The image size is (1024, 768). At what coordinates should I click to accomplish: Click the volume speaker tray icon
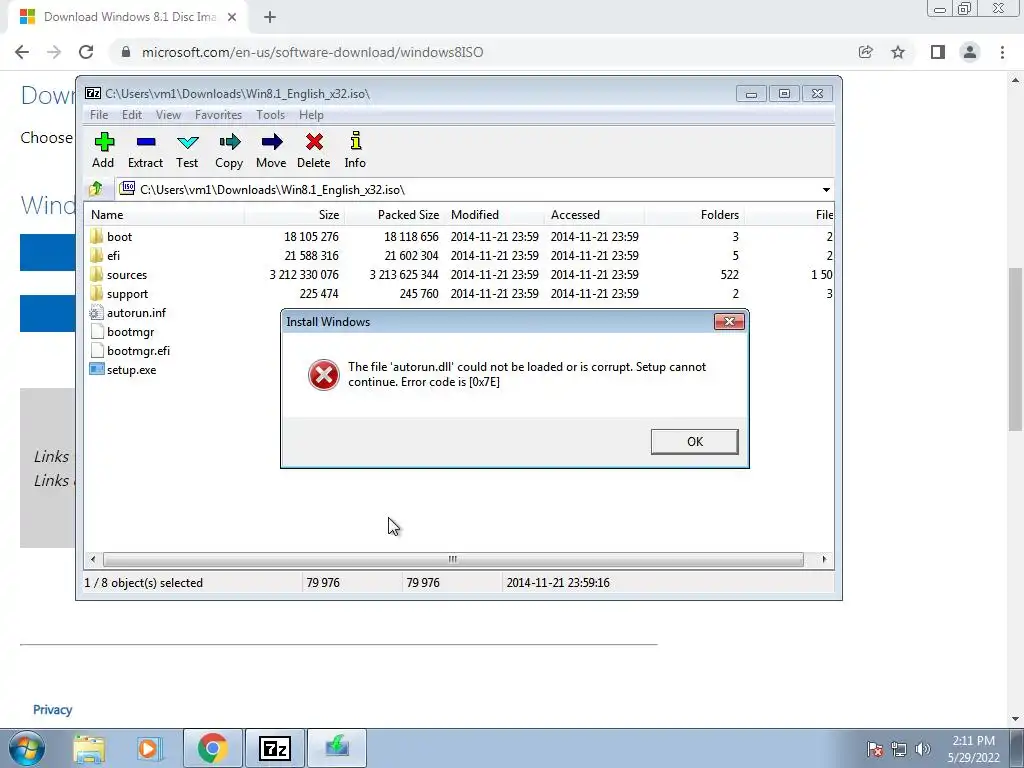(x=923, y=749)
